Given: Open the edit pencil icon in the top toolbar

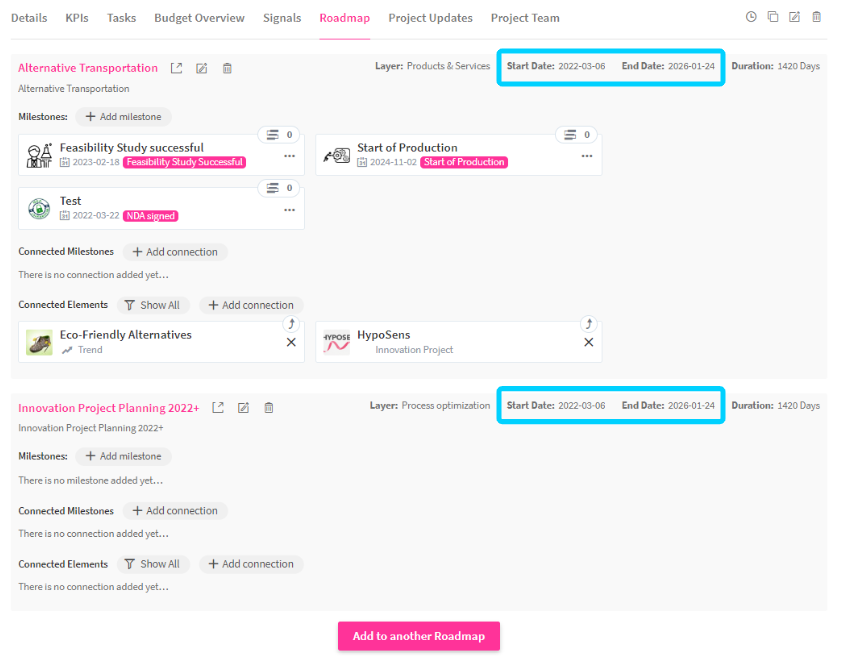Looking at the screenshot, I should pos(793,17).
